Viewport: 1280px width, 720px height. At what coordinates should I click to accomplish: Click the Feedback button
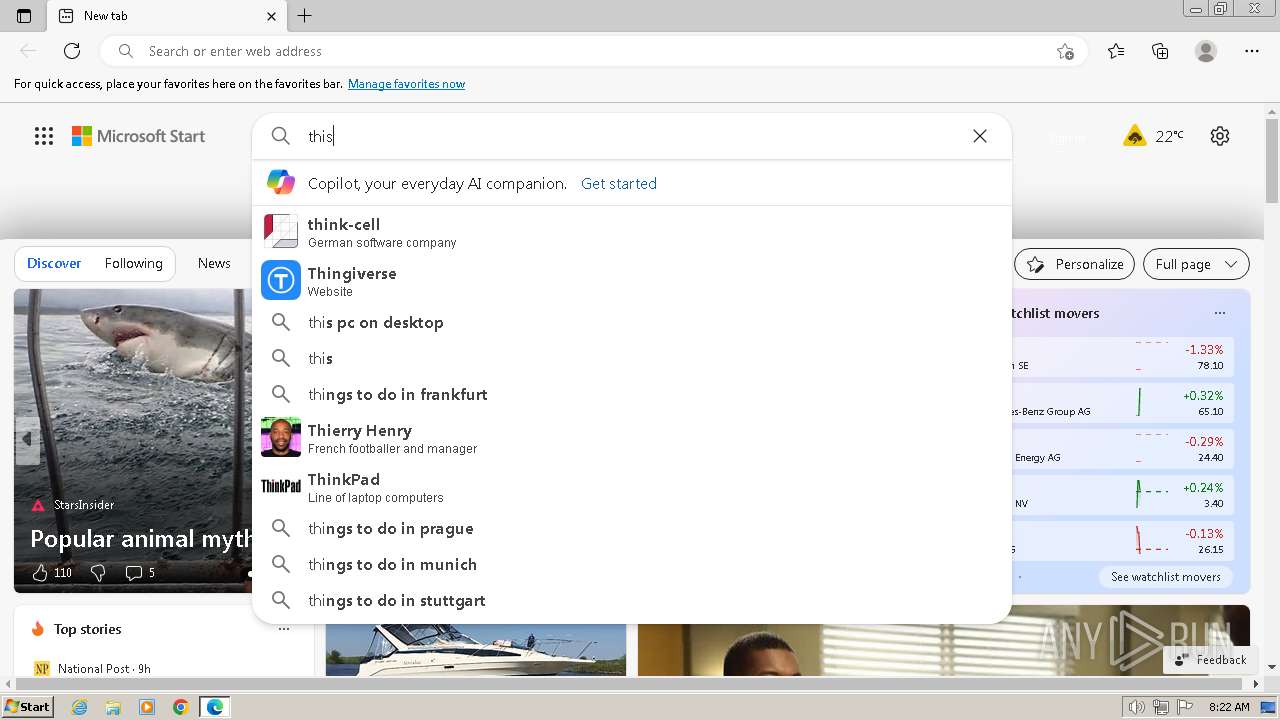(1210, 660)
